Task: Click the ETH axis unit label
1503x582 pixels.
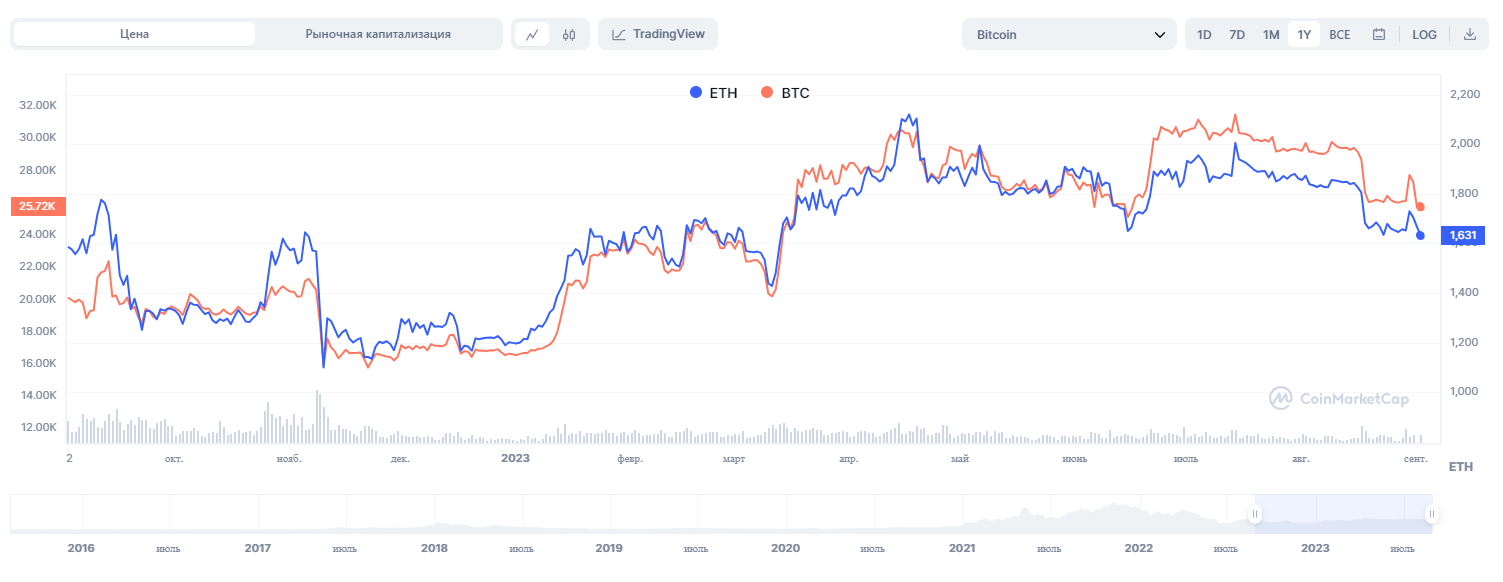Action: coord(1461,467)
